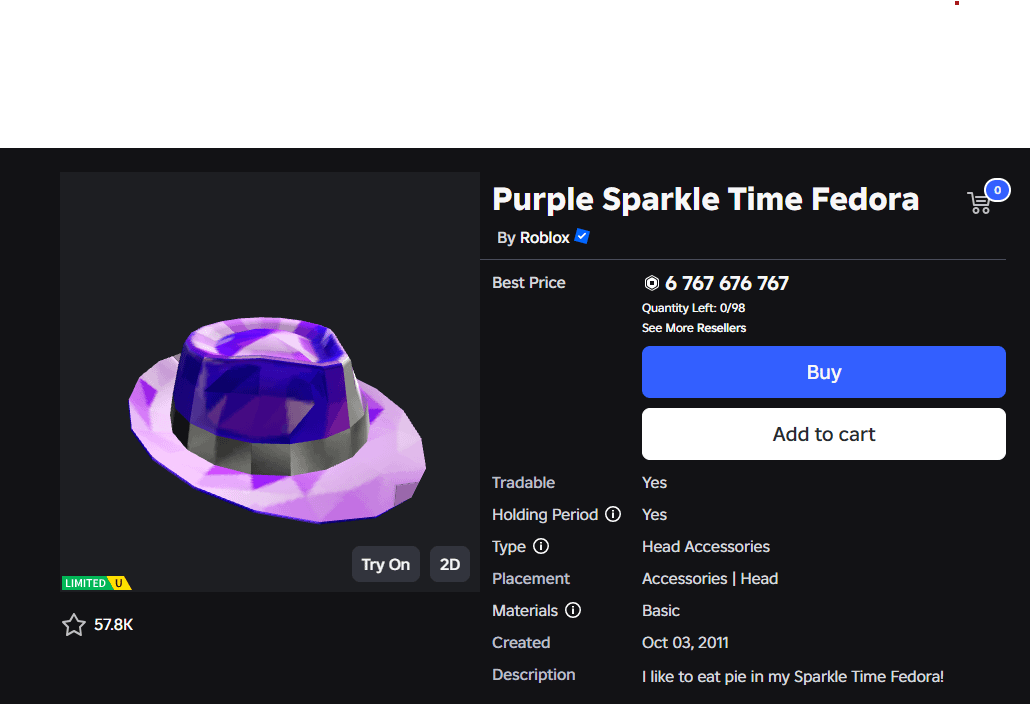Follow the Head placement link
The width and height of the screenshot is (1030, 704).
coord(759,578)
